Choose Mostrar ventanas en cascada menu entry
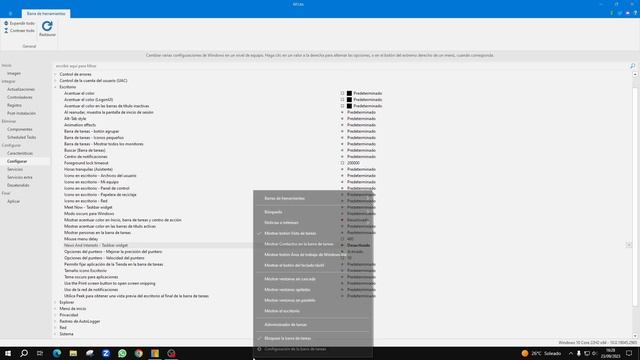 tap(313, 279)
